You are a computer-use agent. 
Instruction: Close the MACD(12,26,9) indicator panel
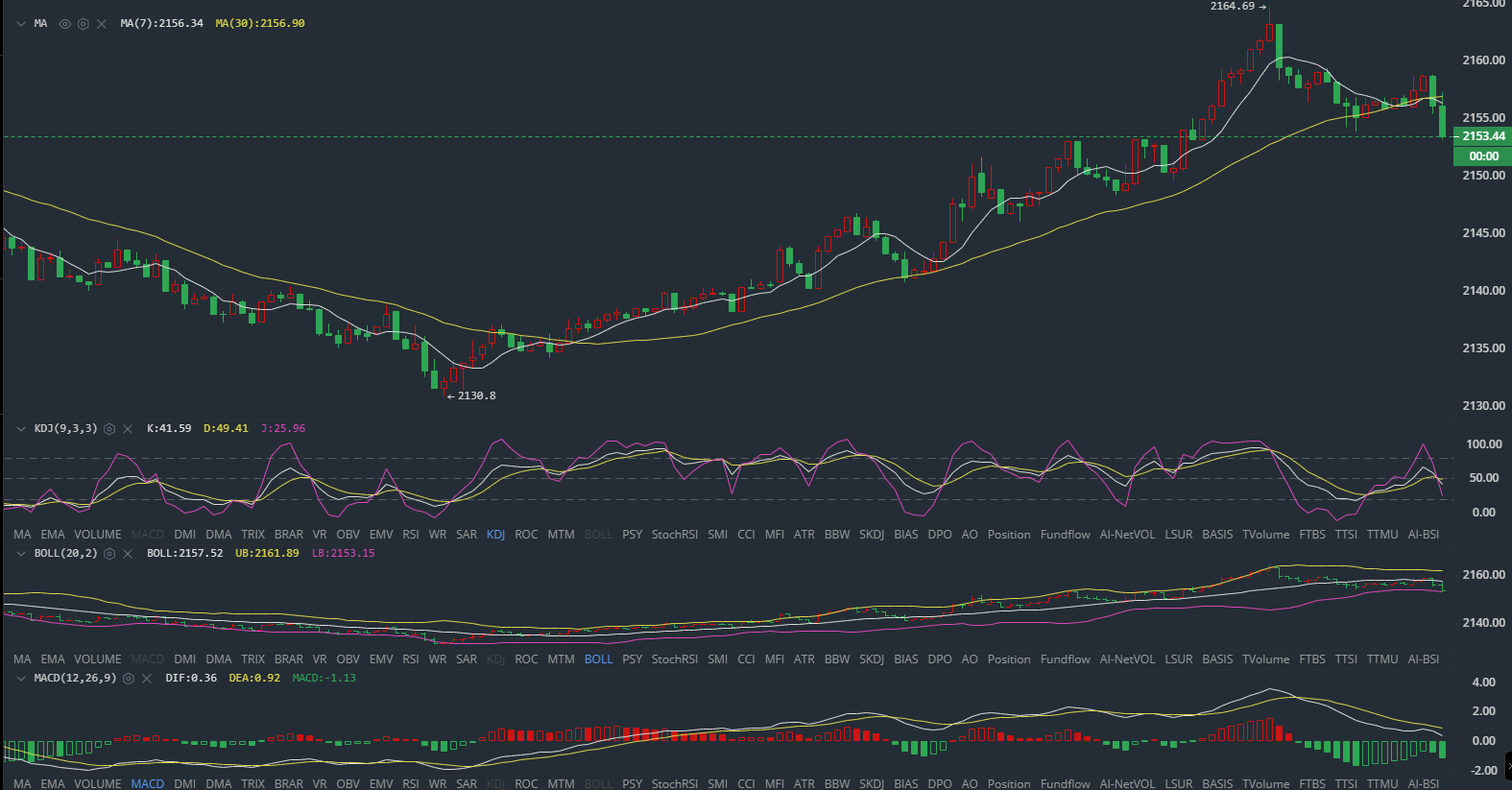click(147, 679)
